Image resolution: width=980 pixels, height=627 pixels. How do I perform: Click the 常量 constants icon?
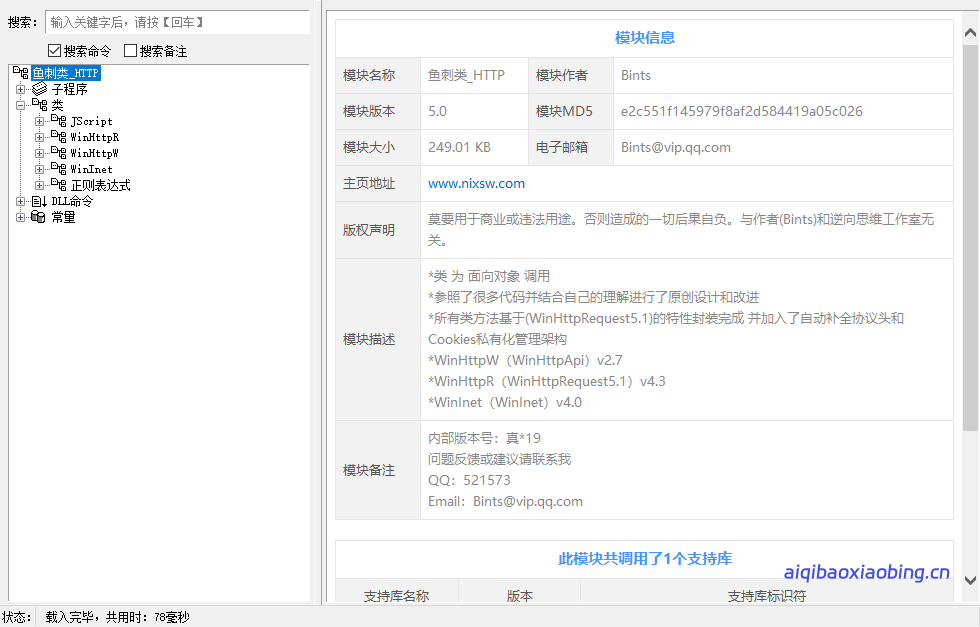(x=38, y=217)
